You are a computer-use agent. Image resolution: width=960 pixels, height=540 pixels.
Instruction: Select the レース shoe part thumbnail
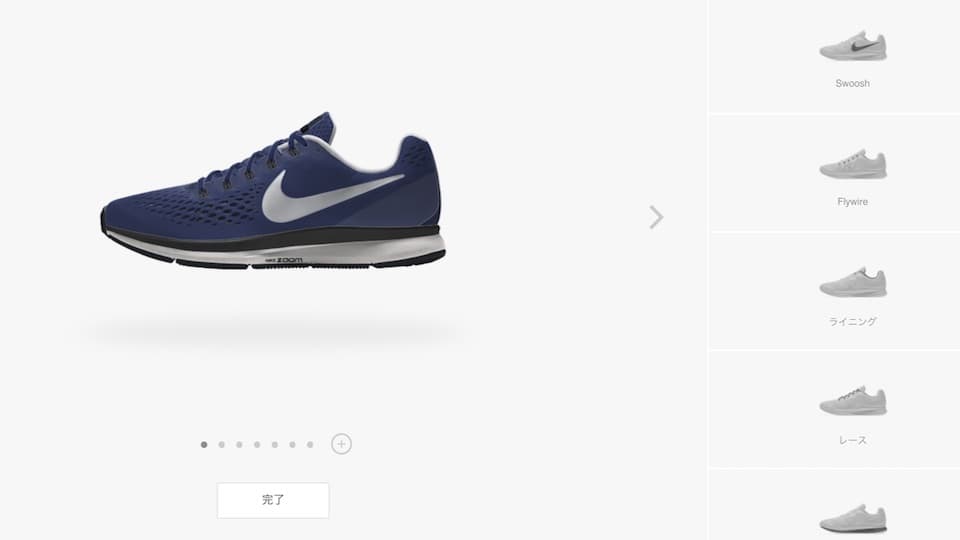853,401
